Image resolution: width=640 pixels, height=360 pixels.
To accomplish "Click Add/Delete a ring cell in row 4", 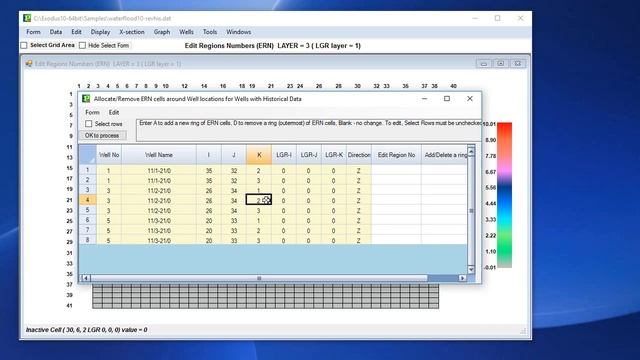I will click(x=444, y=200).
